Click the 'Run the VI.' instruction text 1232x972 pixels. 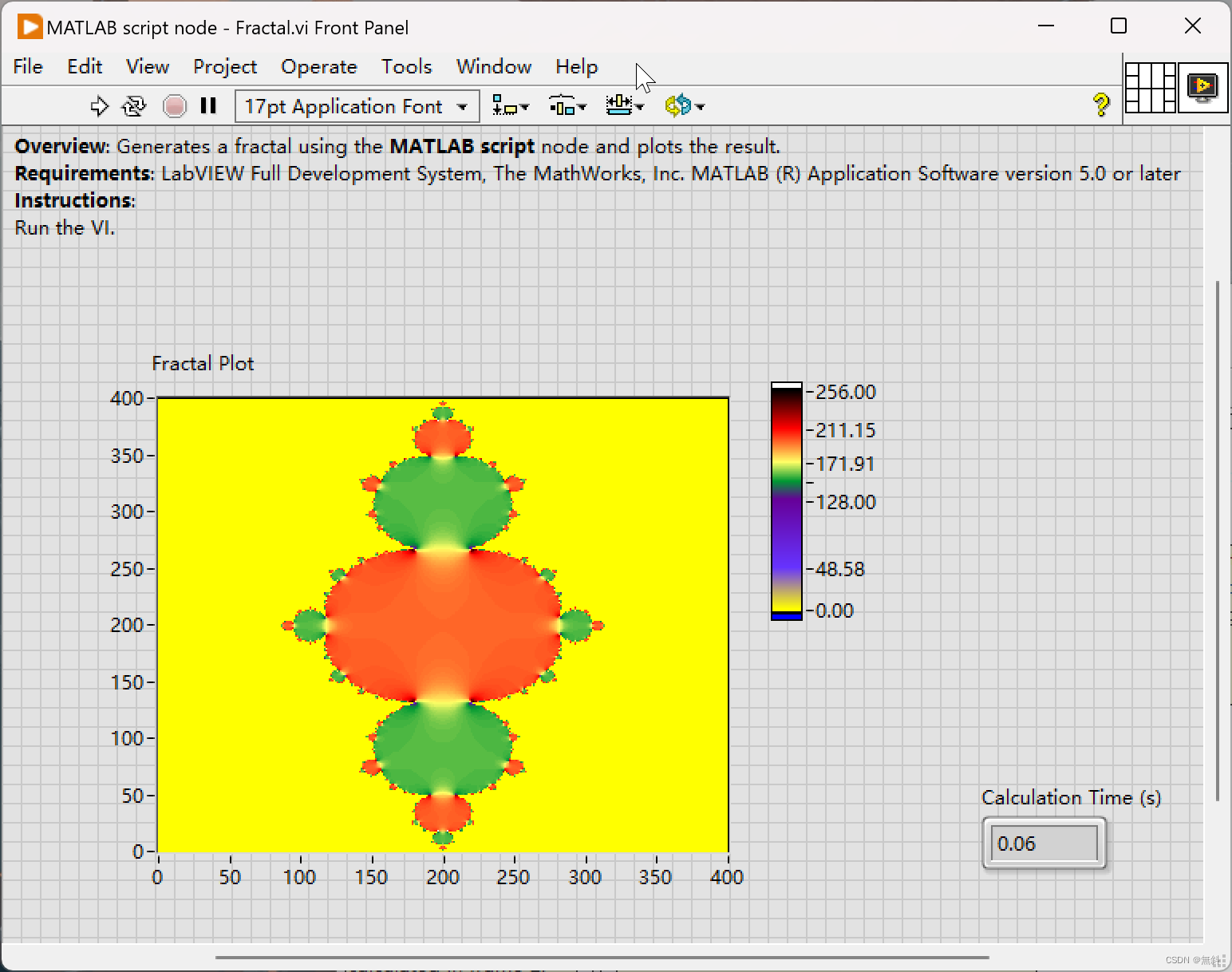pos(65,228)
